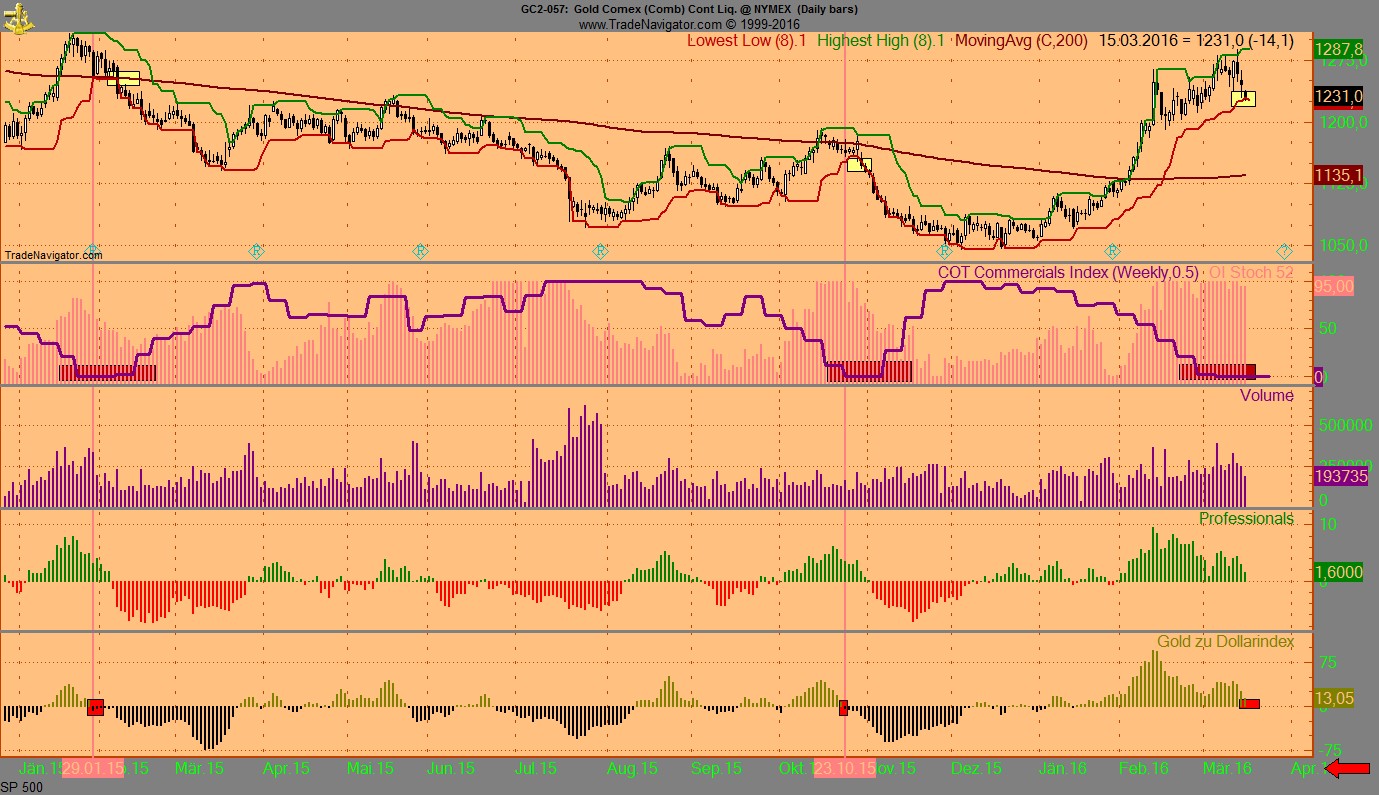1379x795 pixels.
Task: Expand the Professionals indicator panel
Action: [1246, 518]
